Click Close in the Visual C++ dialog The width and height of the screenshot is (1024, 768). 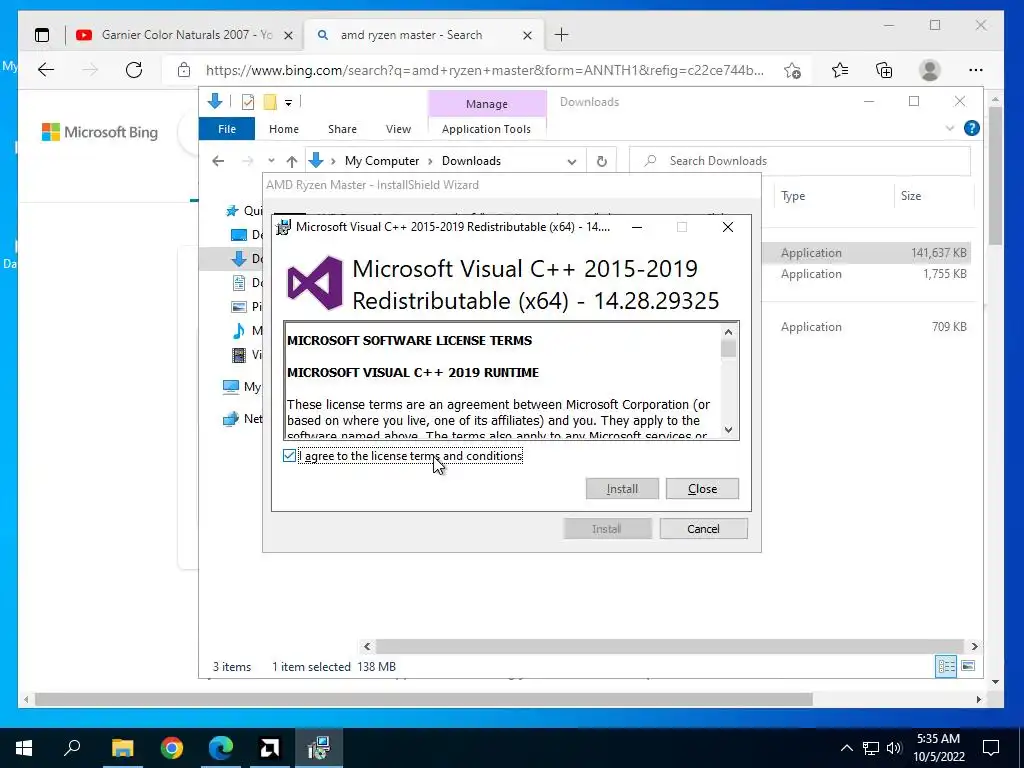(702, 488)
